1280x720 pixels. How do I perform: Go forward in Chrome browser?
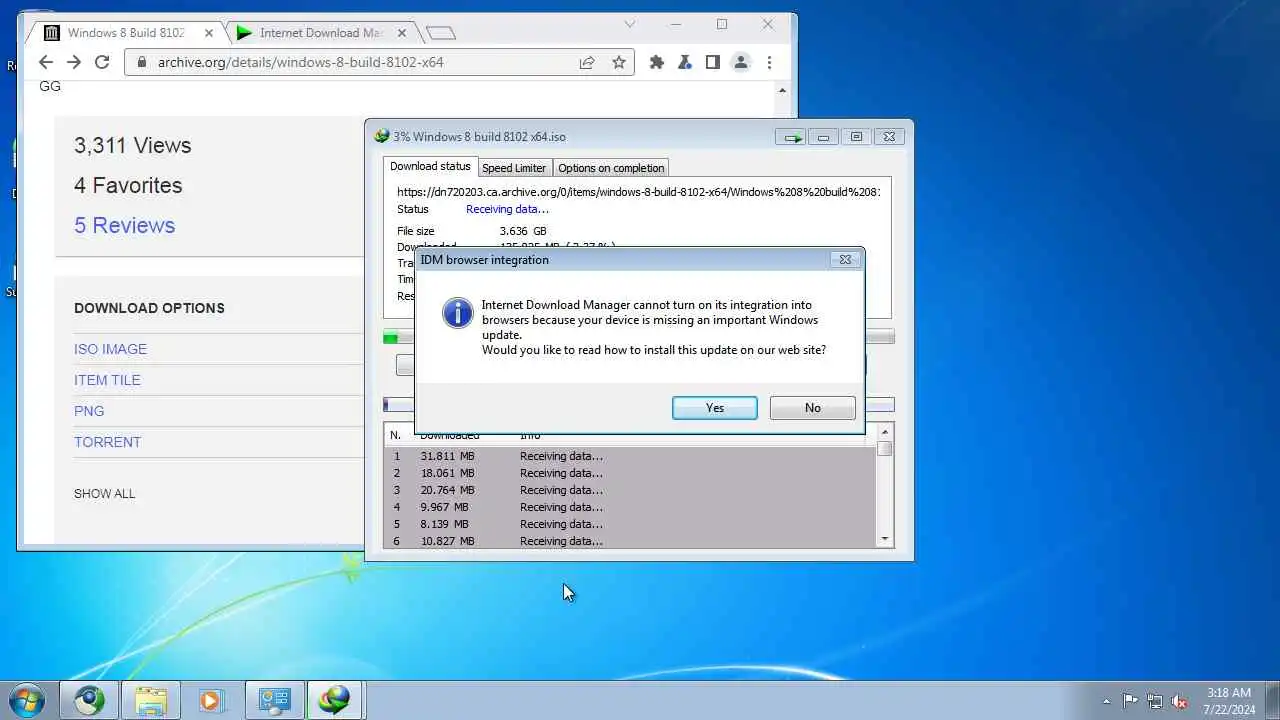click(73, 62)
